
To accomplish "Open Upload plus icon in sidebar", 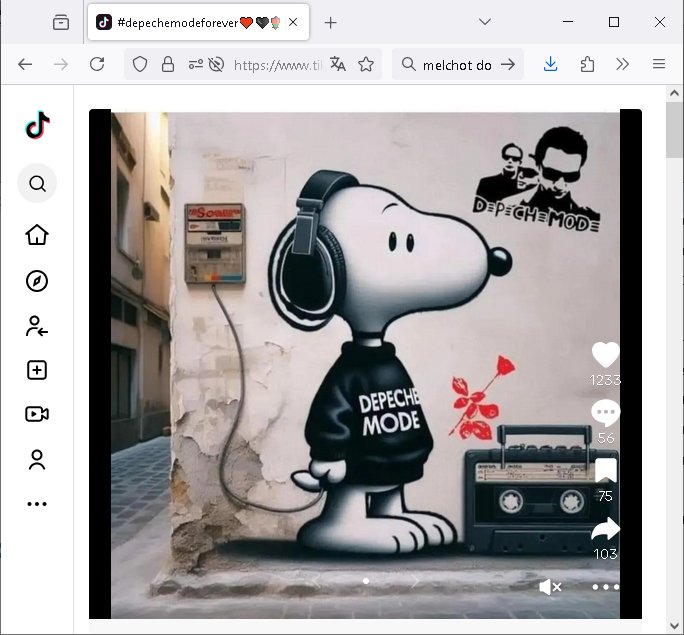I will (37, 370).
